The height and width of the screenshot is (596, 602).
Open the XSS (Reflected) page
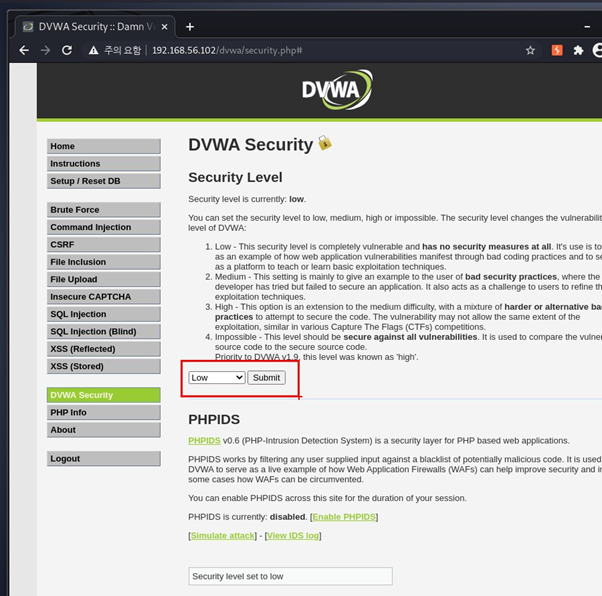(104, 349)
